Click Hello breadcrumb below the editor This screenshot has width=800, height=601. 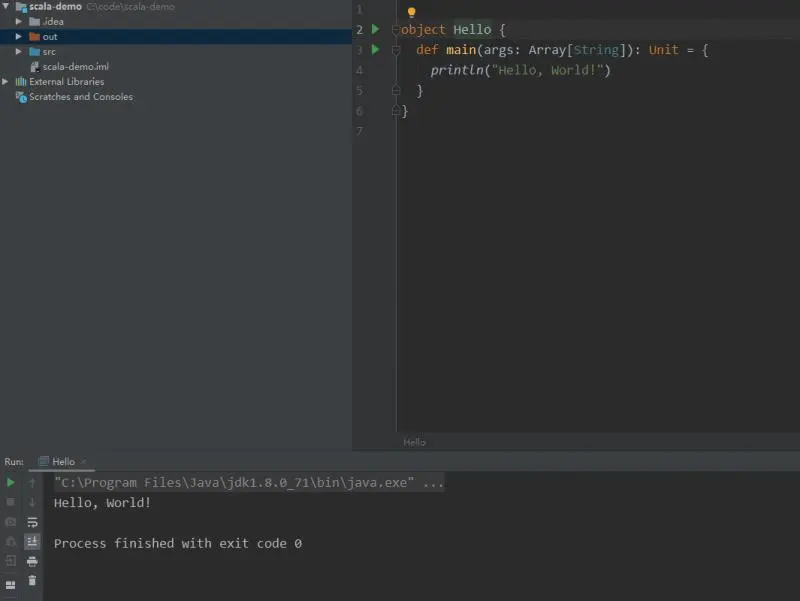coord(414,442)
